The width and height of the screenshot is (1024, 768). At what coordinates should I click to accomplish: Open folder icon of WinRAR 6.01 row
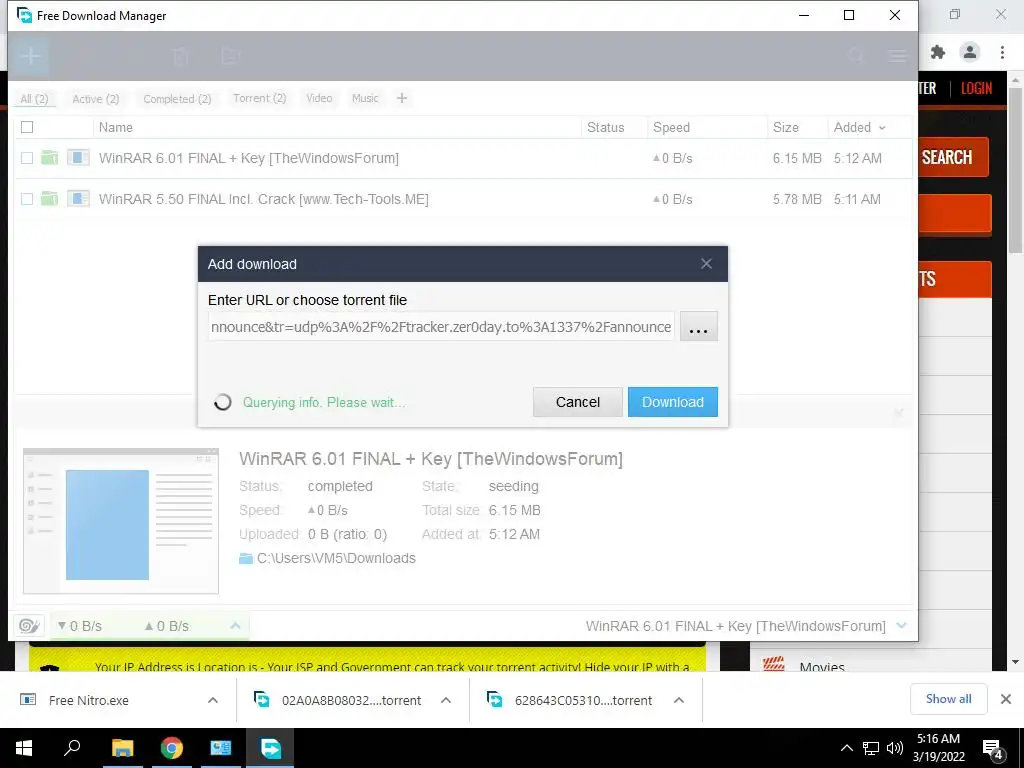(50, 157)
